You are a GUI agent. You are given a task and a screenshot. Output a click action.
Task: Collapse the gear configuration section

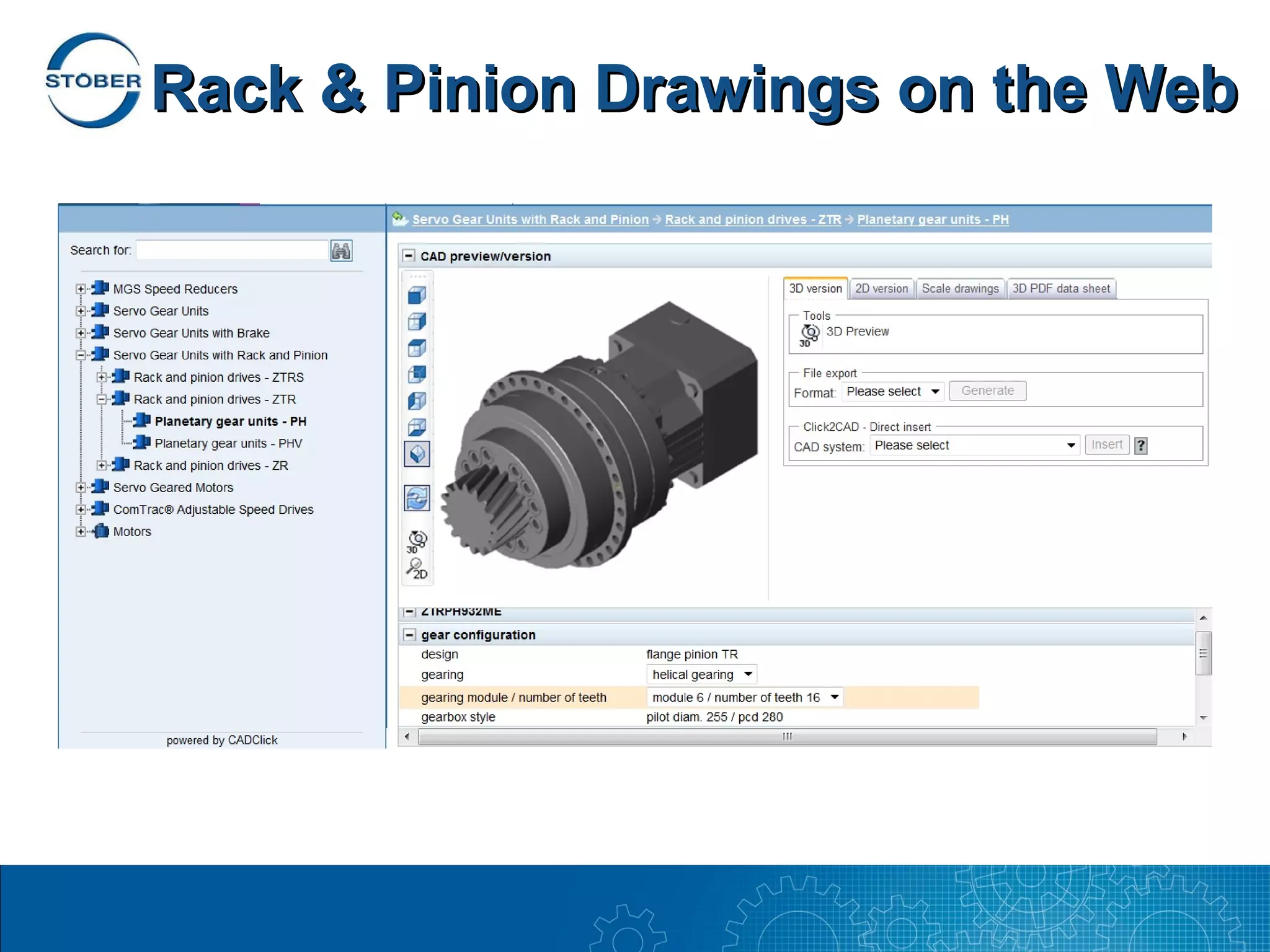(409, 635)
